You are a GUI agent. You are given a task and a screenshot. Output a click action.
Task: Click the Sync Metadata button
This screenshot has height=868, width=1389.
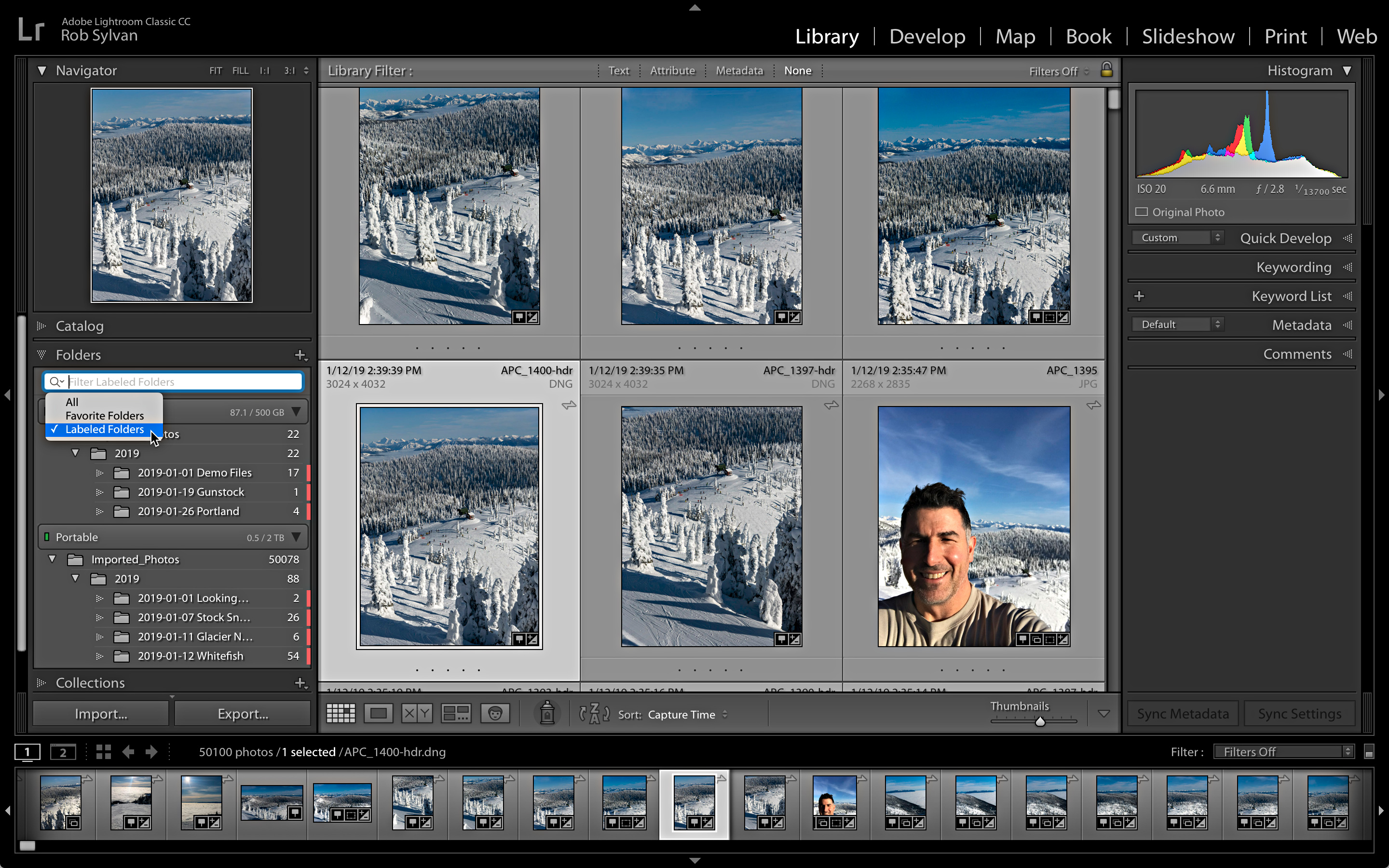pos(1183,714)
